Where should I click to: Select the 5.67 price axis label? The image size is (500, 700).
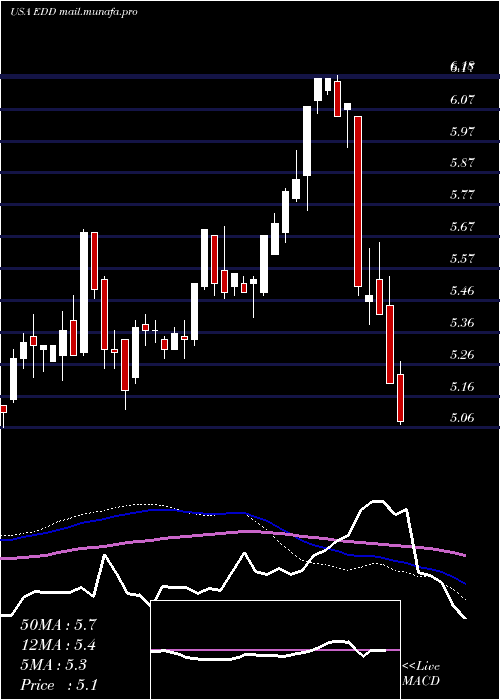(462, 227)
